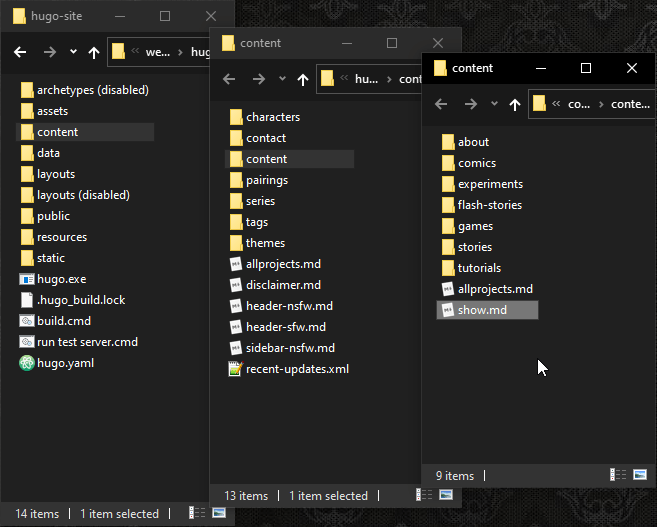Select the recent-updates.xml file icon
657x527 pixels.
[236, 369]
